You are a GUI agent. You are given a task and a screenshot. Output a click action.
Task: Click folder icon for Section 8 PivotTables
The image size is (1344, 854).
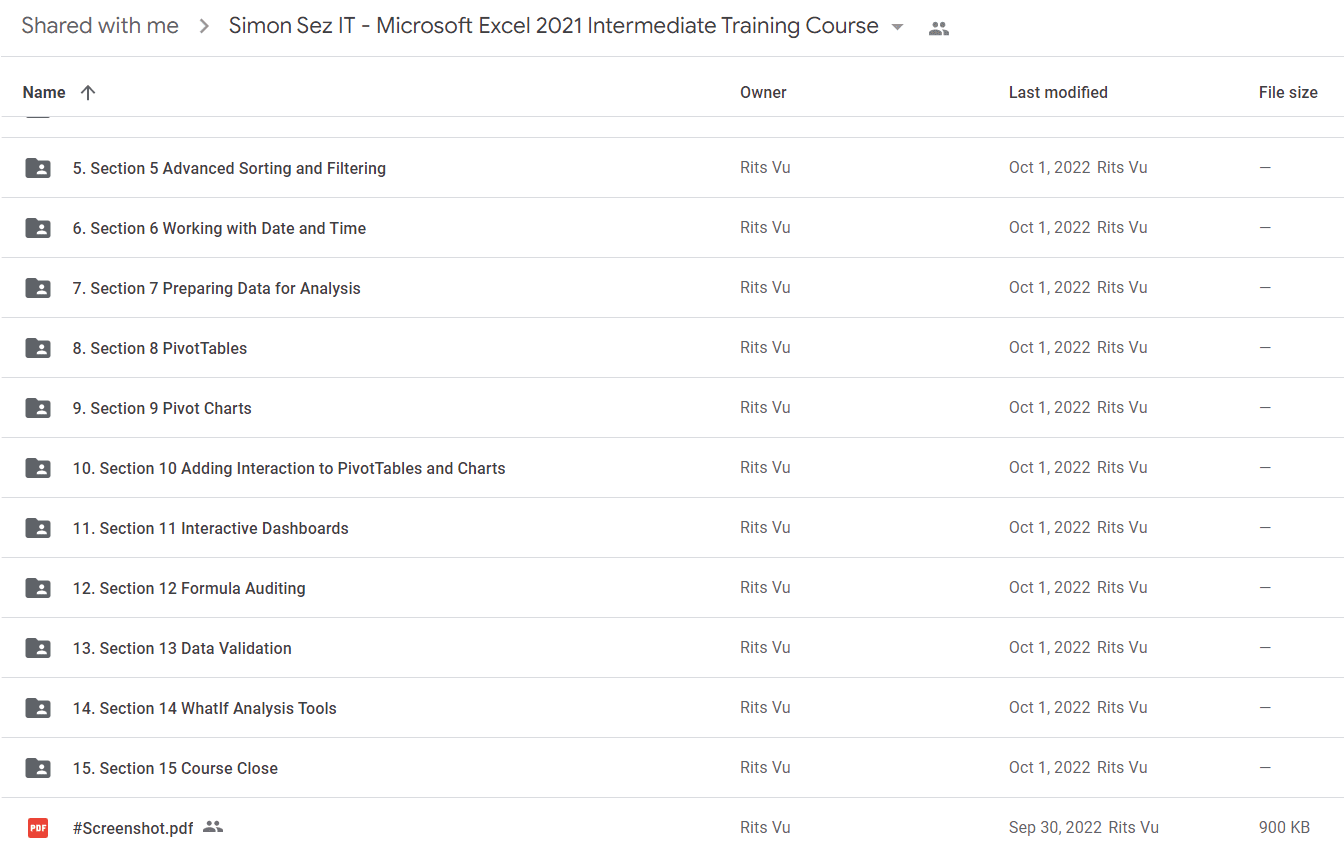[38, 348]
